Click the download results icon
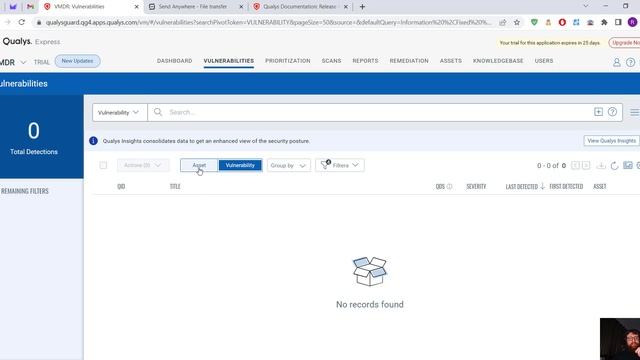Viewport: 640px width, 360px height. point(601,165)
